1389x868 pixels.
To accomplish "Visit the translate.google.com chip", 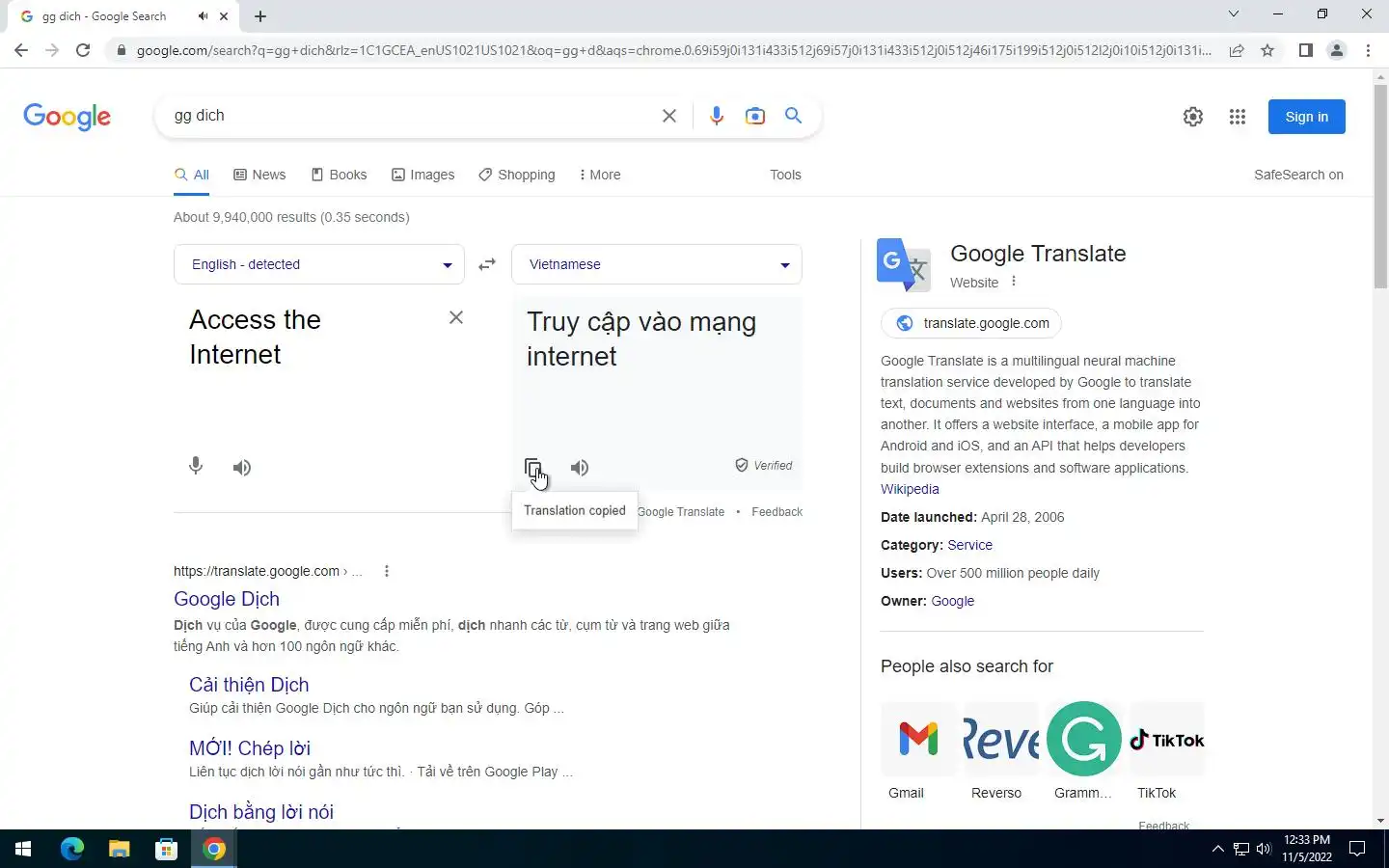I will click(x=971, y=323).
